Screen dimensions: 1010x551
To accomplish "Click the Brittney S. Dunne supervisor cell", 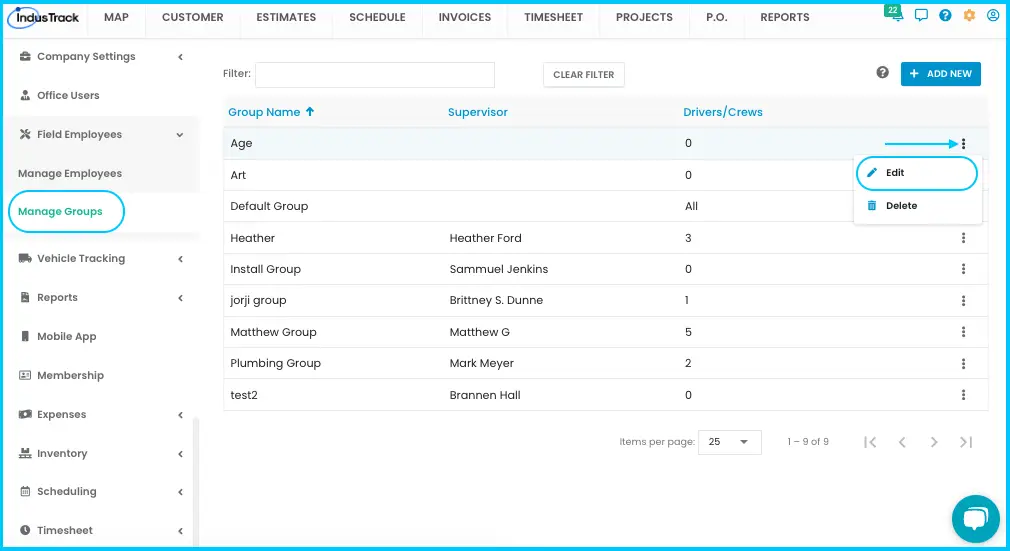I will point(496,300).
